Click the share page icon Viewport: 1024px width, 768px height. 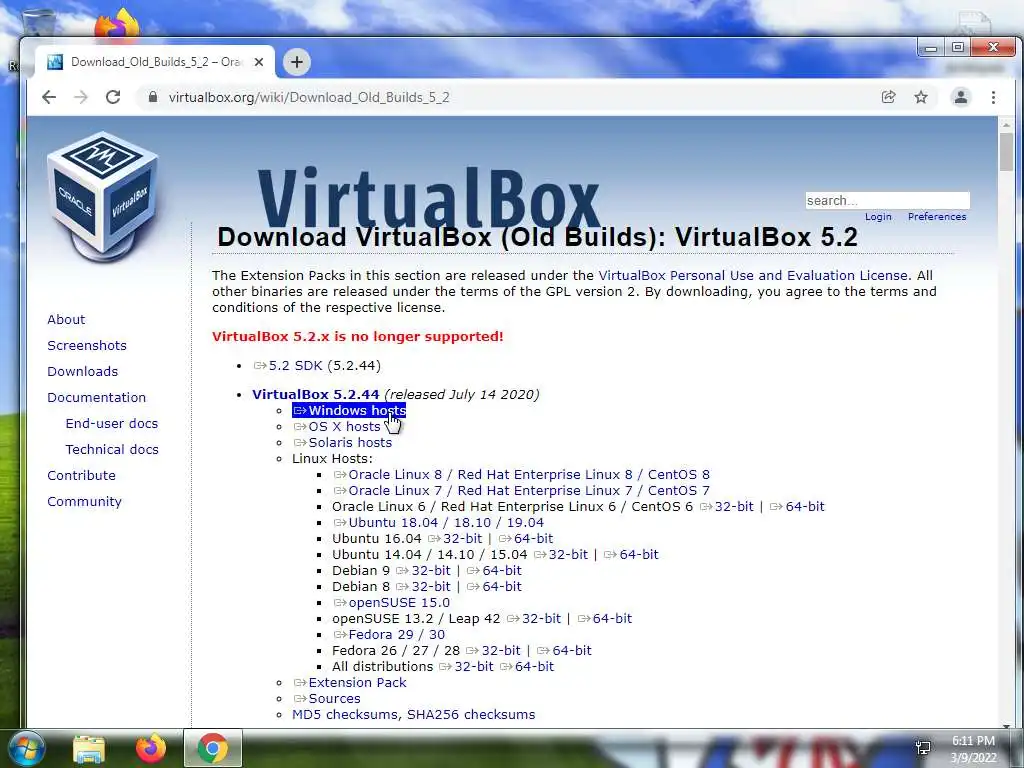point(888,97)
